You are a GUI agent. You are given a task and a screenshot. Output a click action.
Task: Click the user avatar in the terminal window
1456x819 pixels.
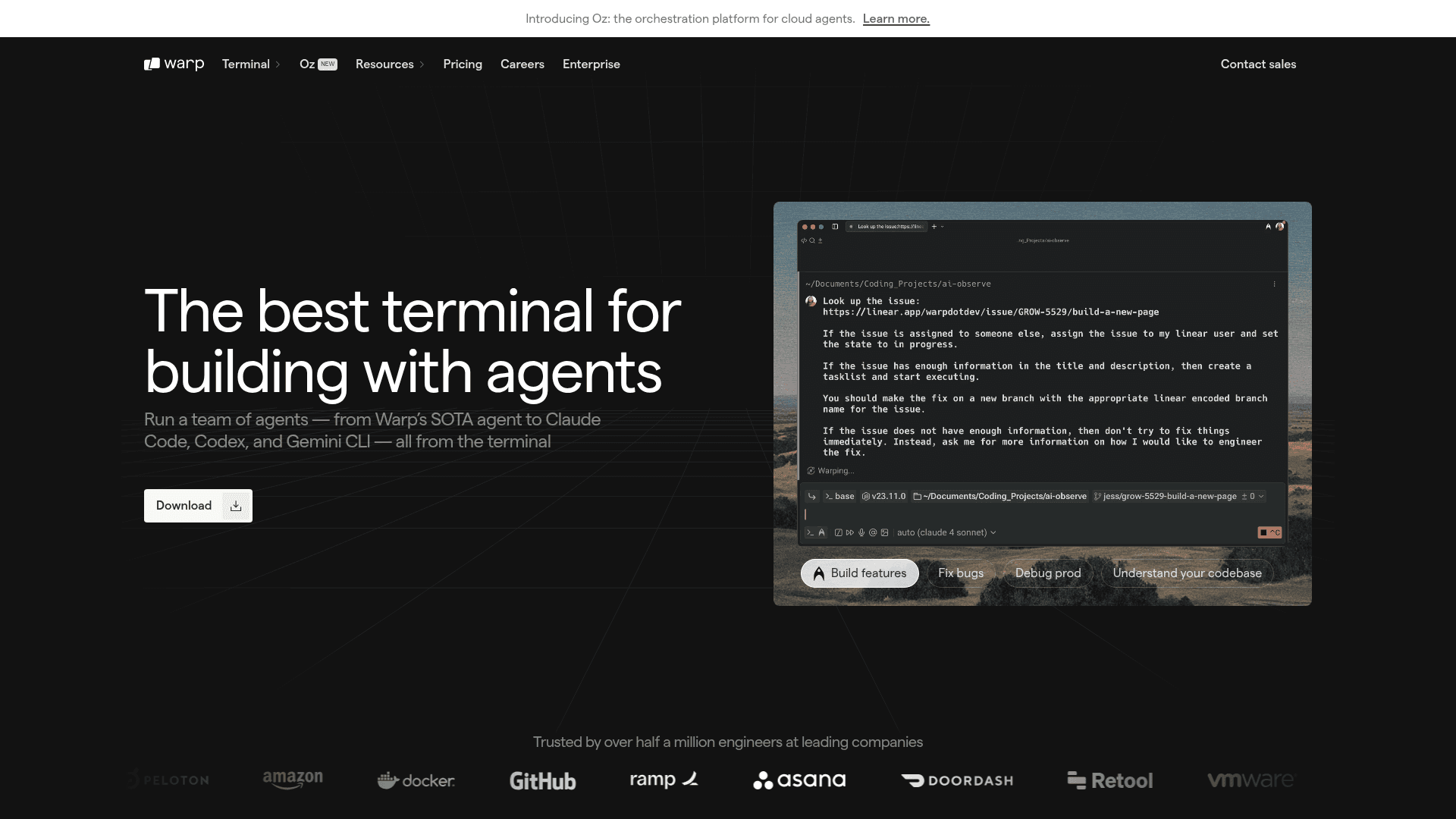coord(1280,226)
